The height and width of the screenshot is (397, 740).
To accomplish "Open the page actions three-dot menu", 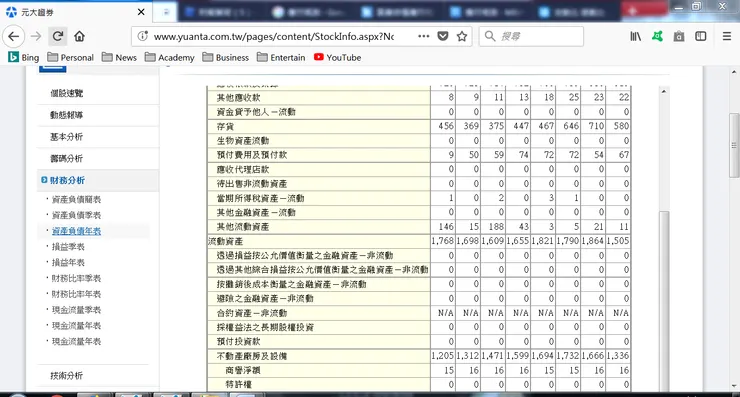I will point(424,36).
